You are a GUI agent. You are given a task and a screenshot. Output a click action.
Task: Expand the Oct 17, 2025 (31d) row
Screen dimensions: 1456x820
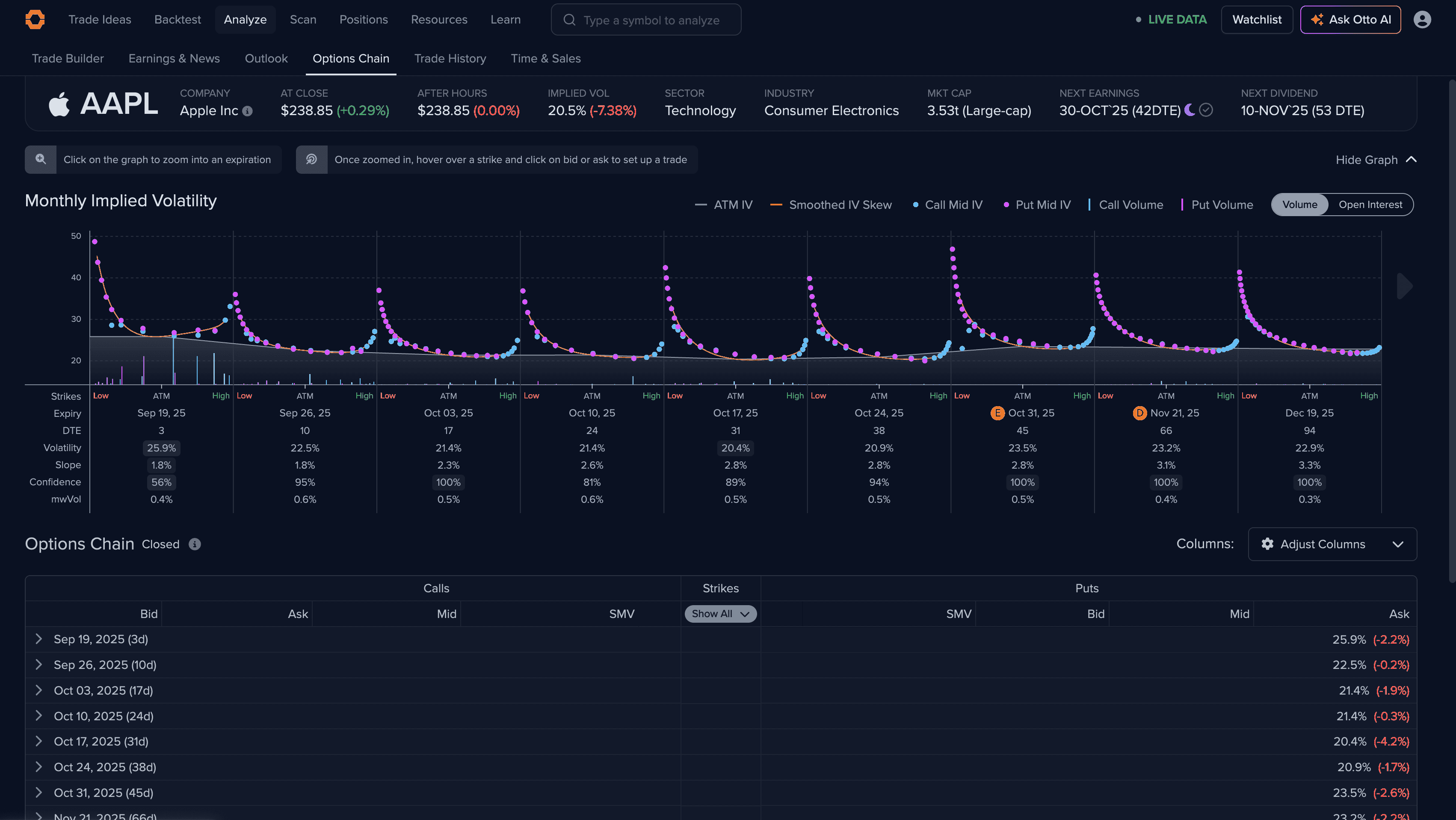point(38,741)
